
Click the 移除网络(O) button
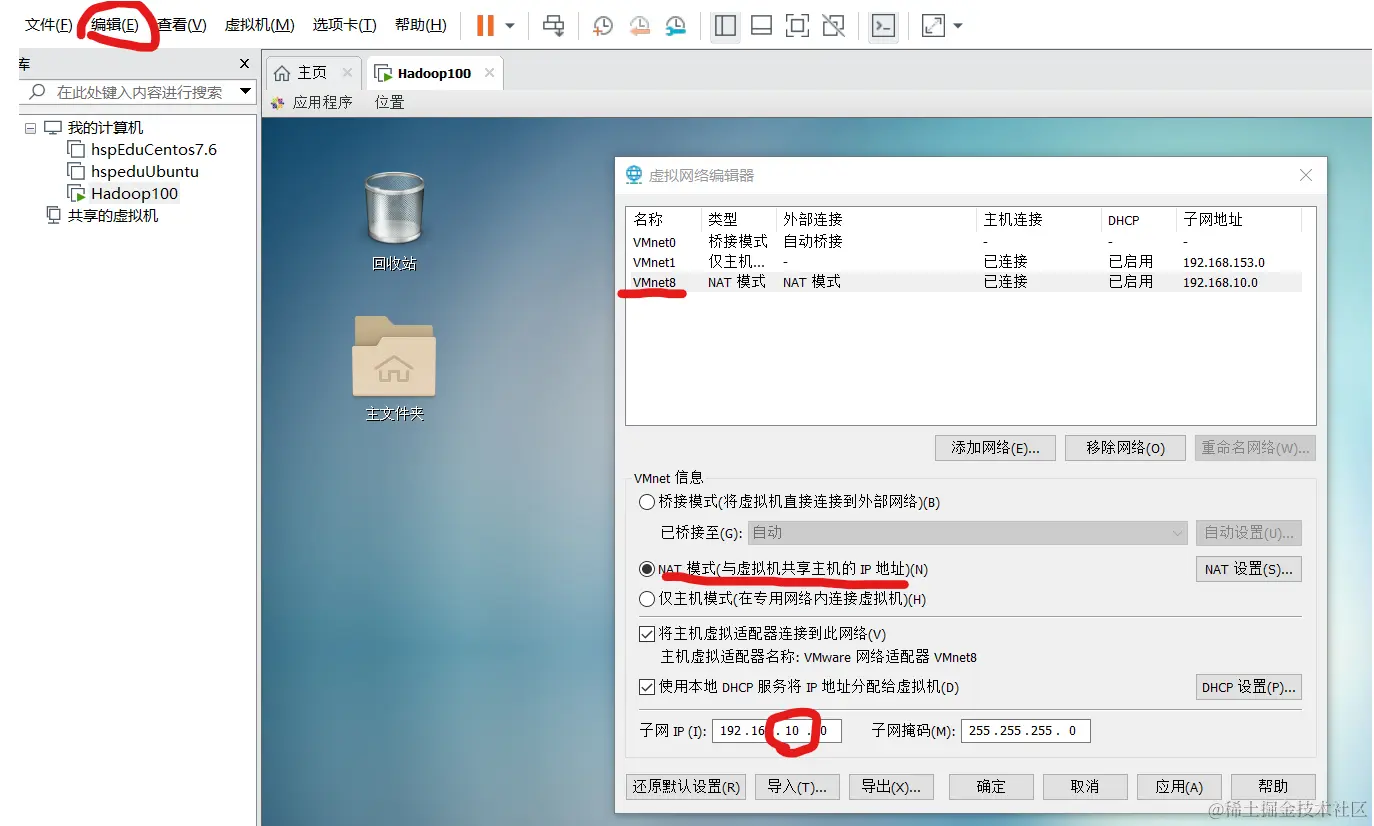[1125, 448]
